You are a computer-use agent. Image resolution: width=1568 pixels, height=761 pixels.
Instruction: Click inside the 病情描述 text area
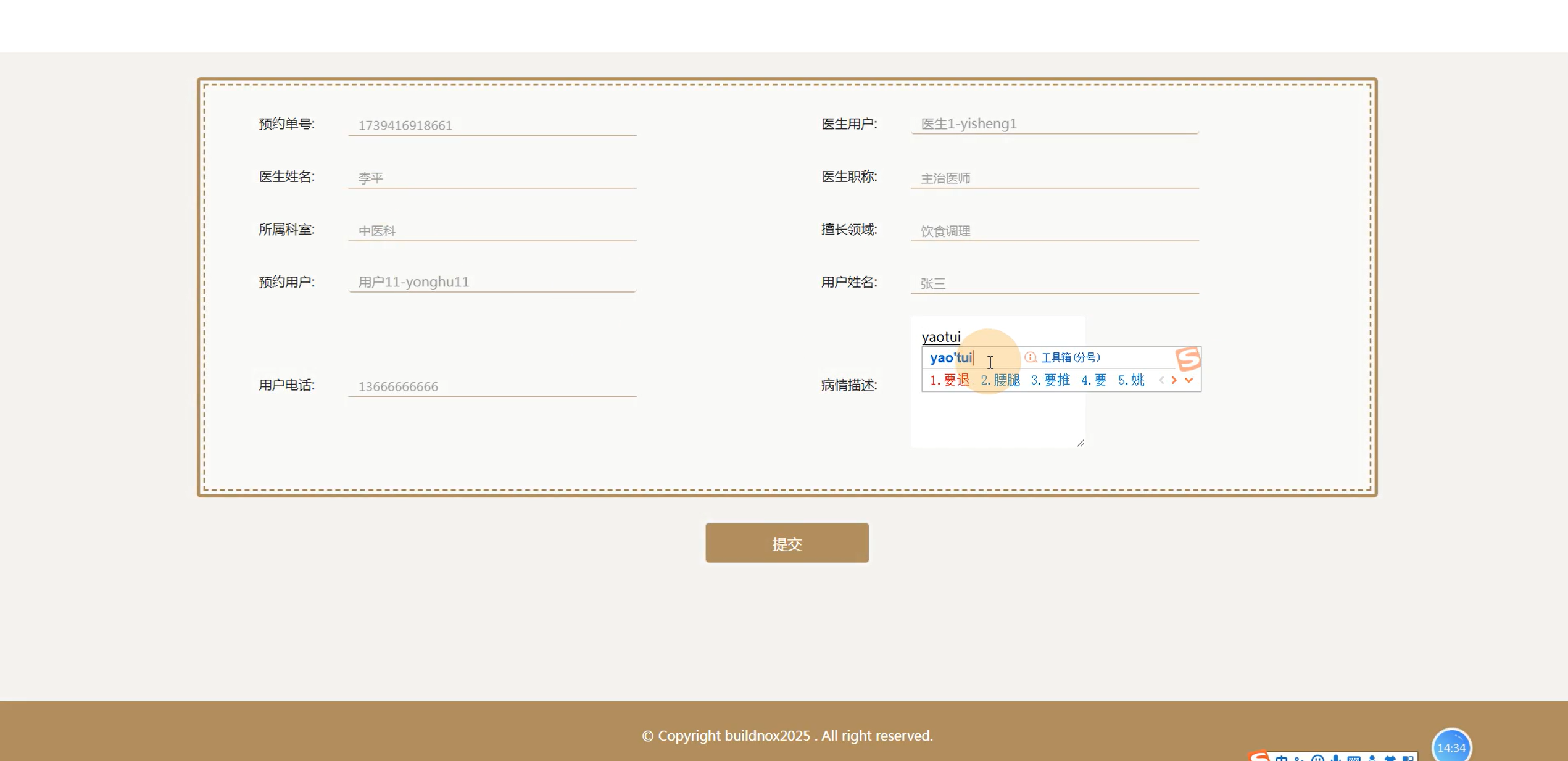tap(997, 420)
